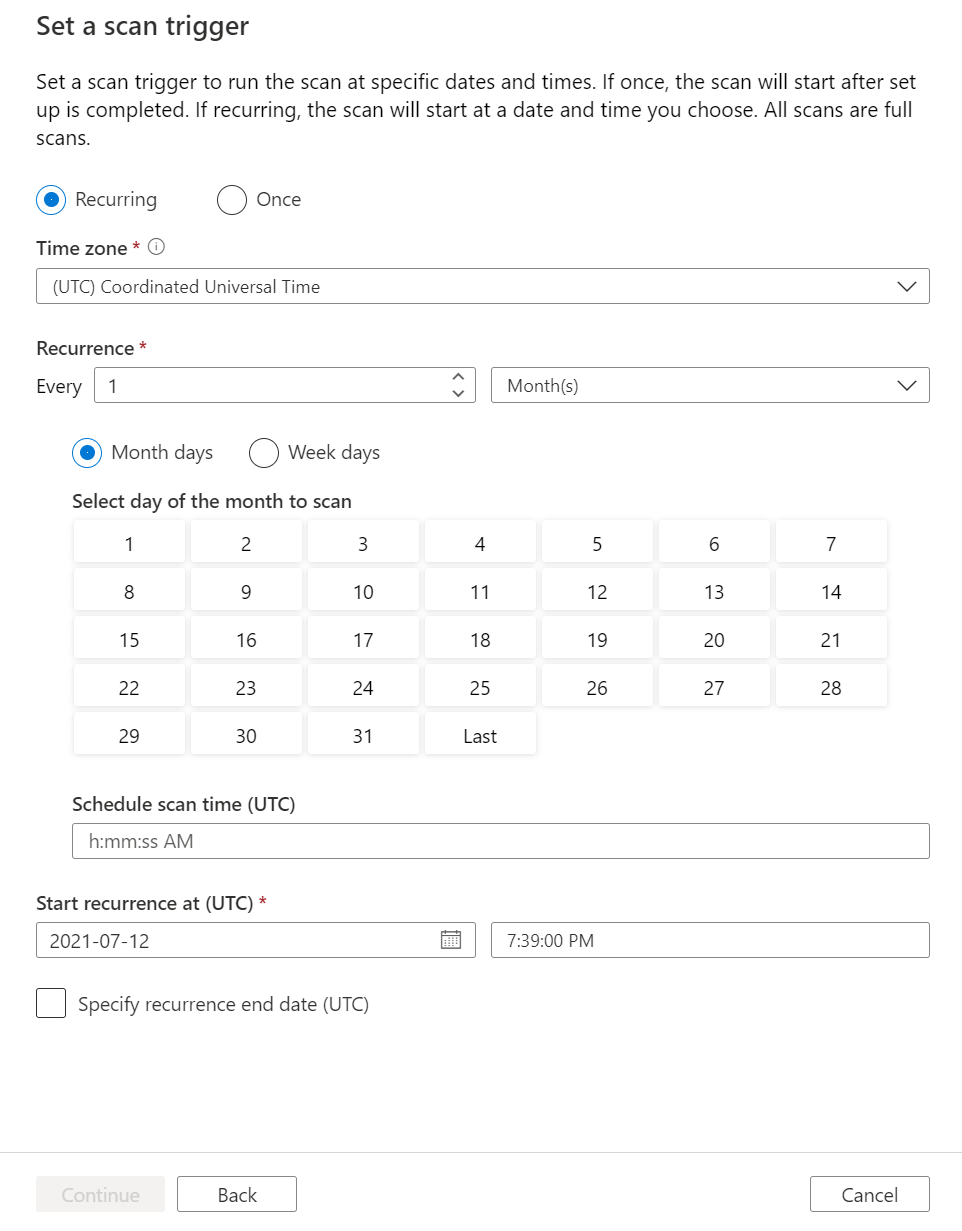
Task: Enable Specify recurrence end date checkbox
Action: click(x=51, y=1004)
